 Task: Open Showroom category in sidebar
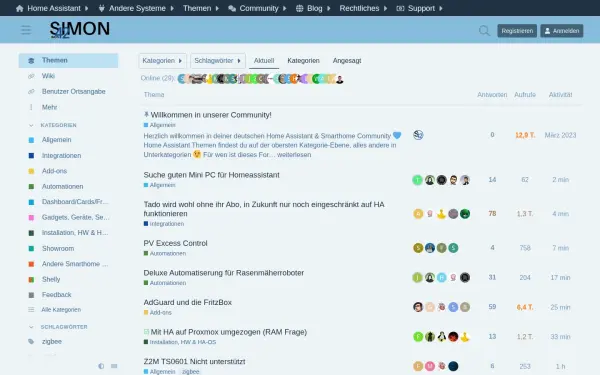pos(68,248)
